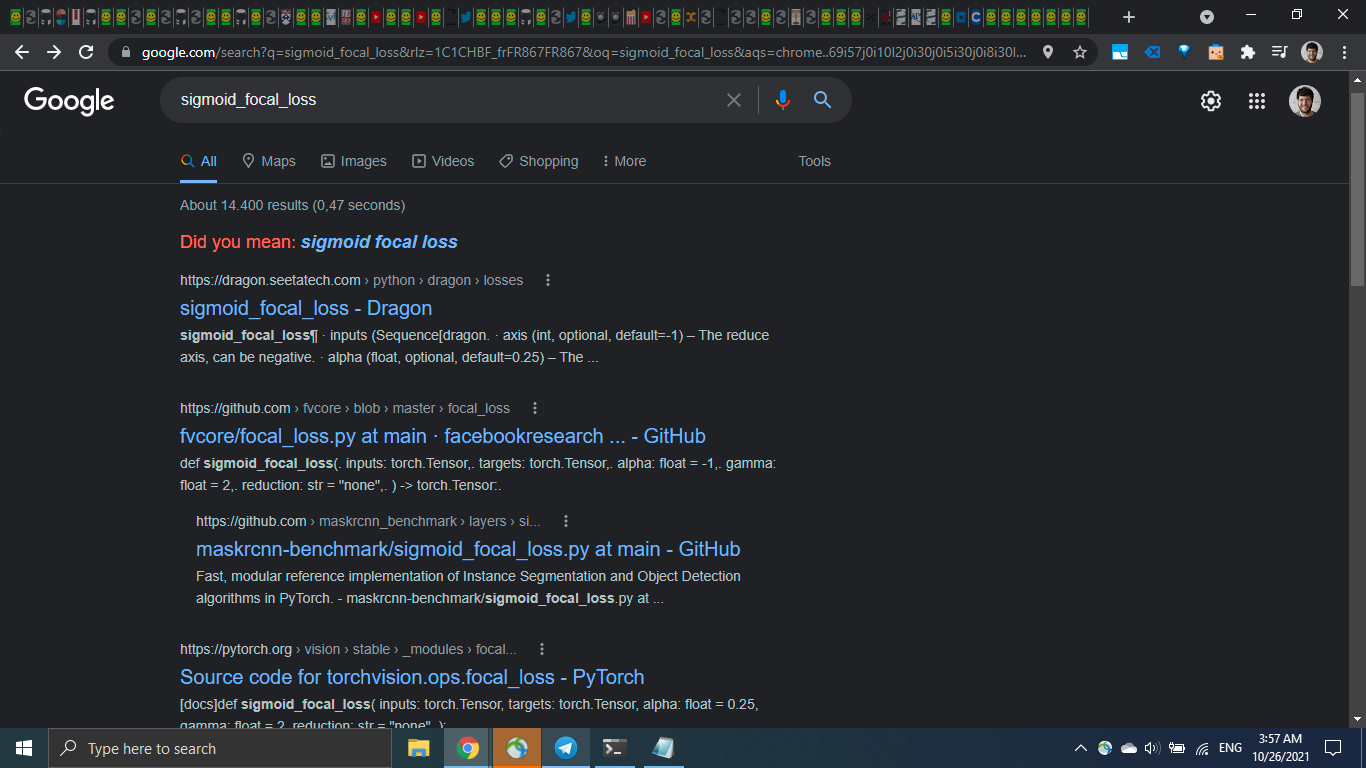Open the tab search dropdown arrow
The image size is (1366, 768).
click(1207, 17)
